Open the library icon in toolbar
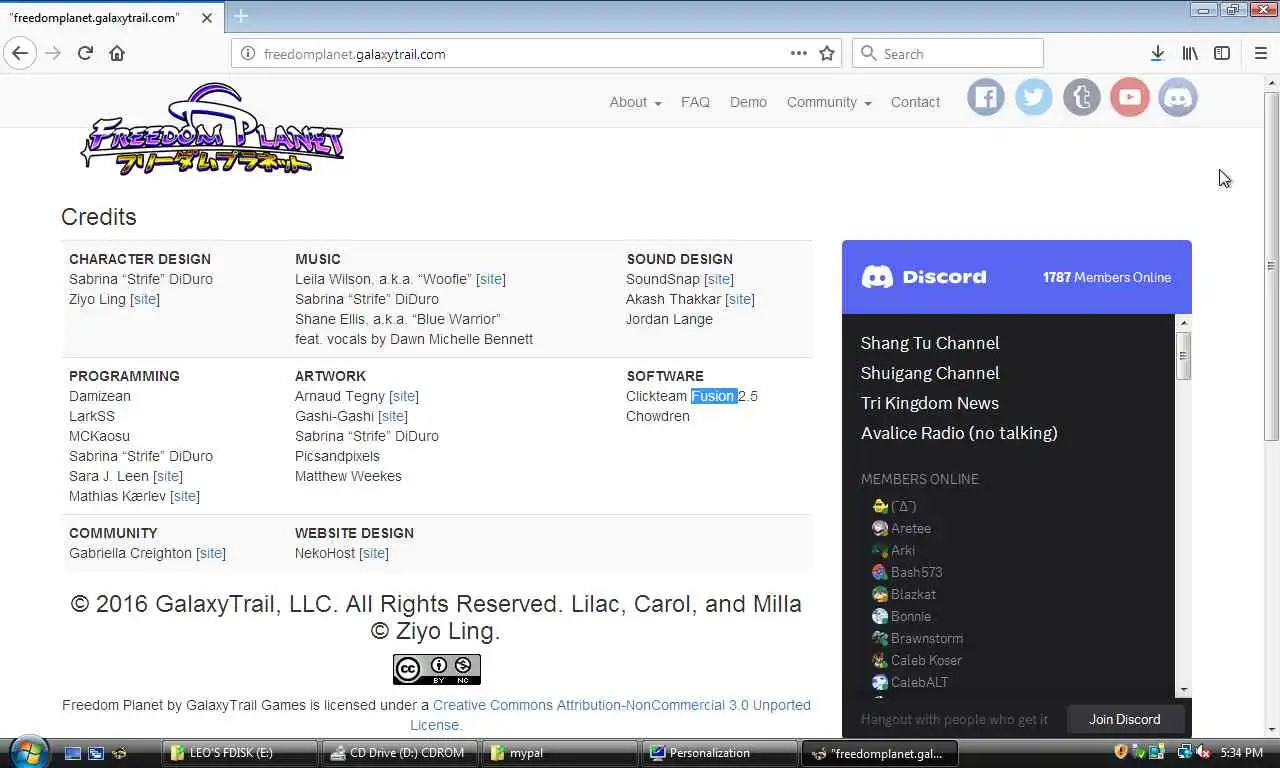Image resolution: width=1280 pixels, height=768 pixels. [x=1190, y=53]
